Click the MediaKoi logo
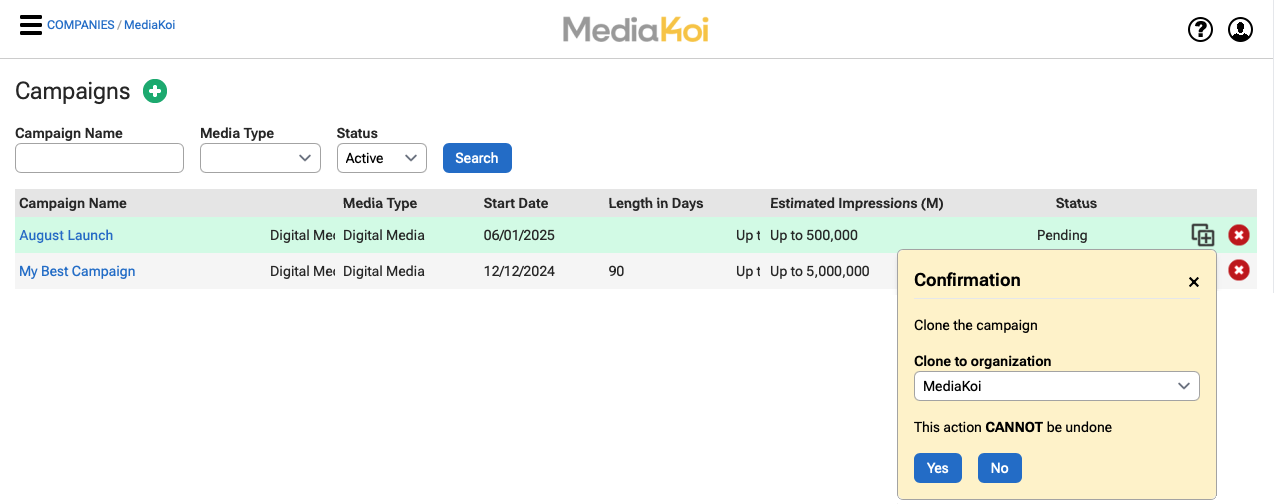Viewport: 1274px width, 504px height. coord(636,30)
